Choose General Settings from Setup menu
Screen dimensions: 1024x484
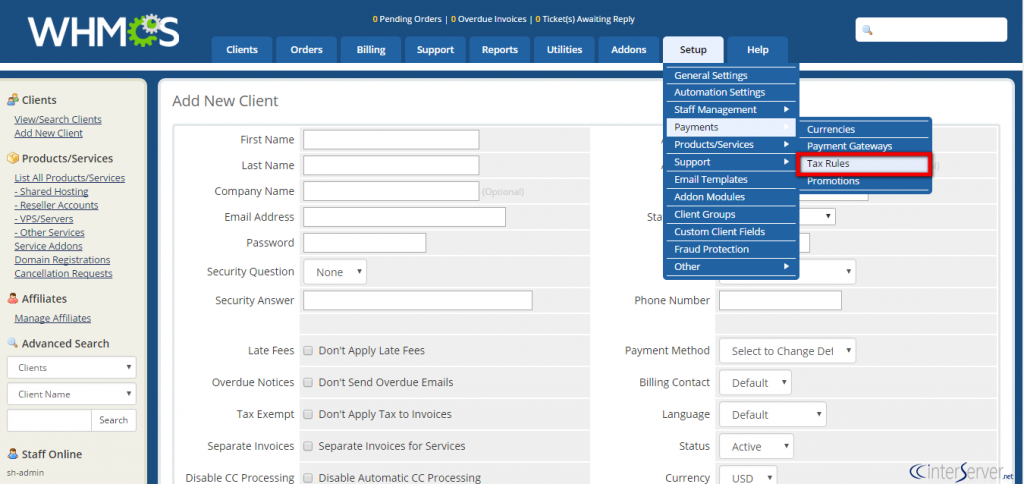click(x=731, y=75)
